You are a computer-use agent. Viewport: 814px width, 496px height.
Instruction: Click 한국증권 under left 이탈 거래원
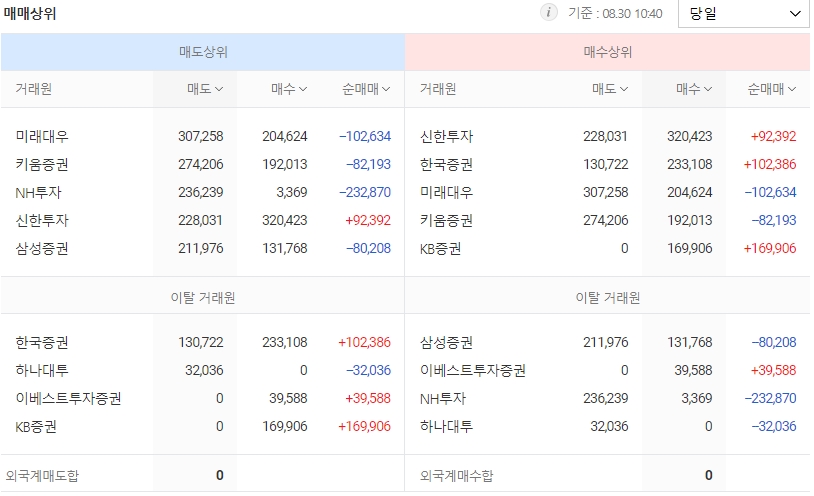tap(42, 342)
